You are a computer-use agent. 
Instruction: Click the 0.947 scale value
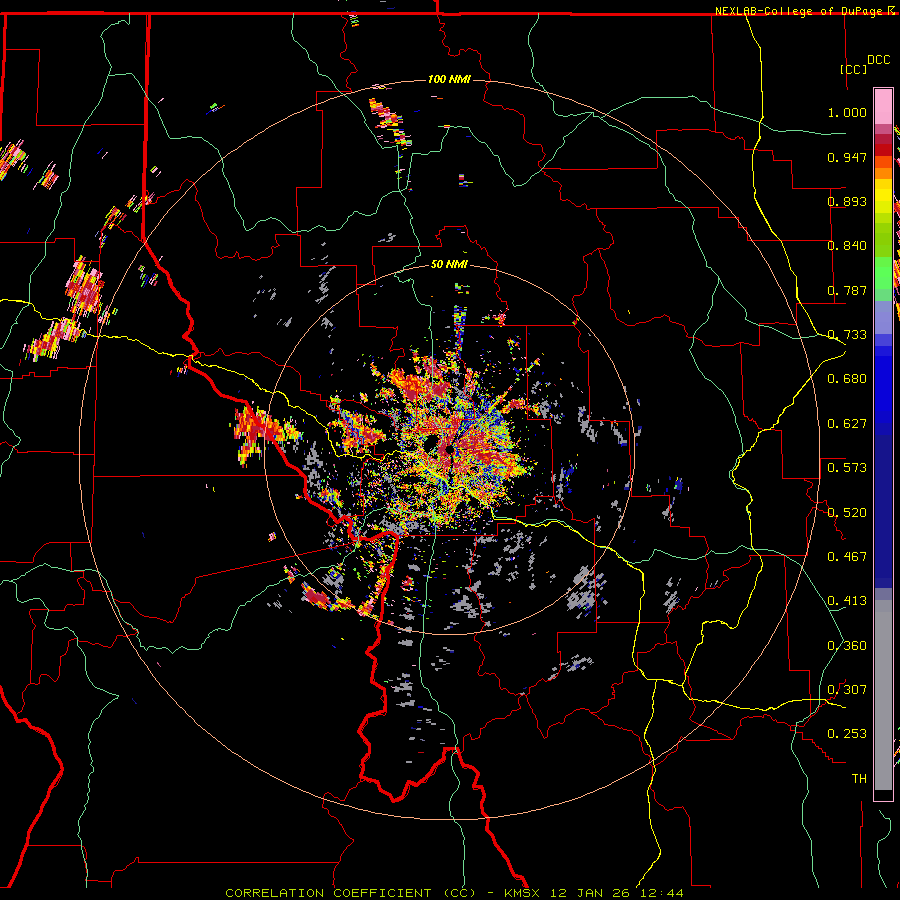847,157
